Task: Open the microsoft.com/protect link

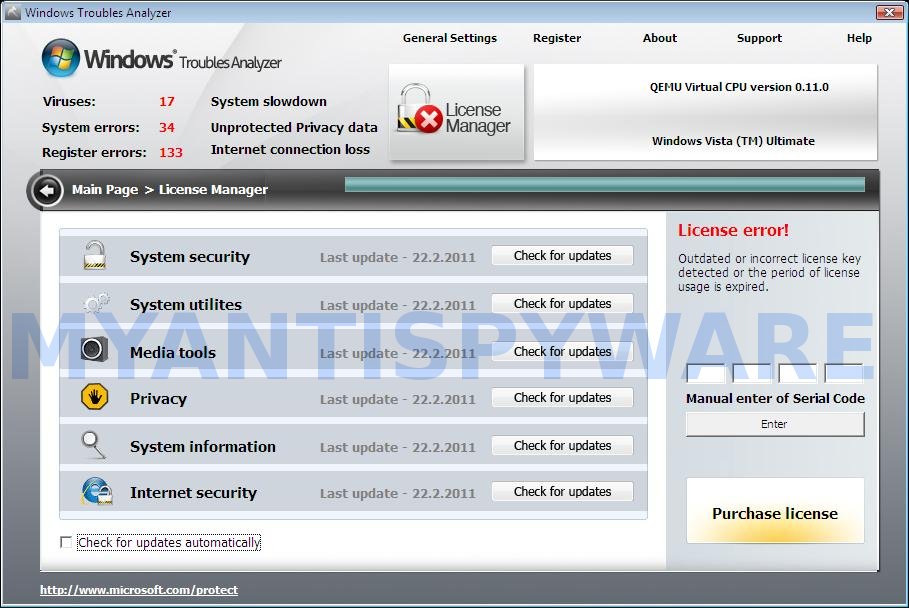Action: coord(139,590)
